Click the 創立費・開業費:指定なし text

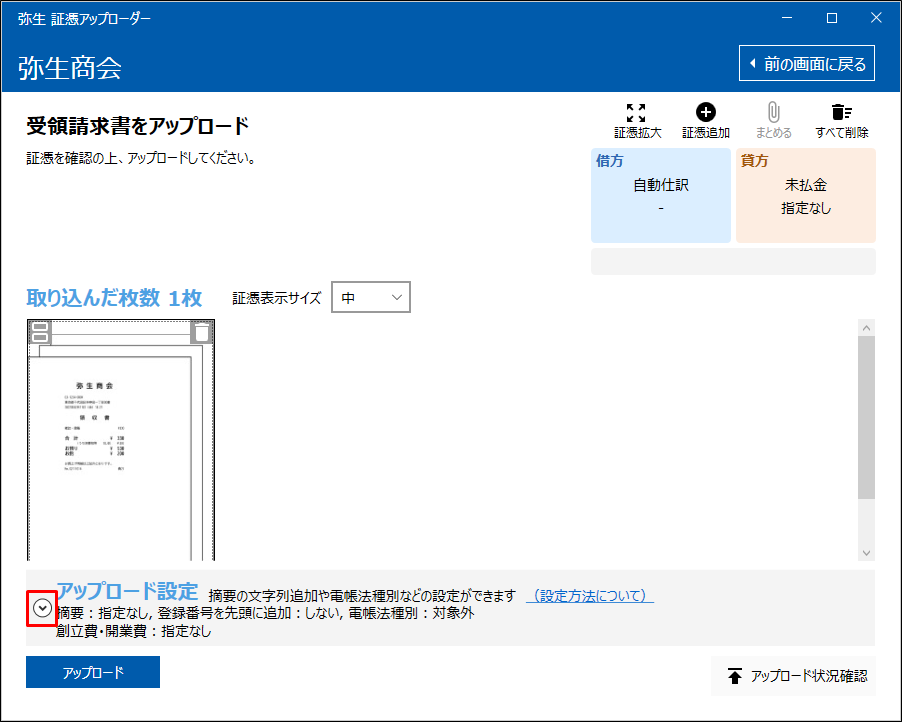[x=133, y=631]
